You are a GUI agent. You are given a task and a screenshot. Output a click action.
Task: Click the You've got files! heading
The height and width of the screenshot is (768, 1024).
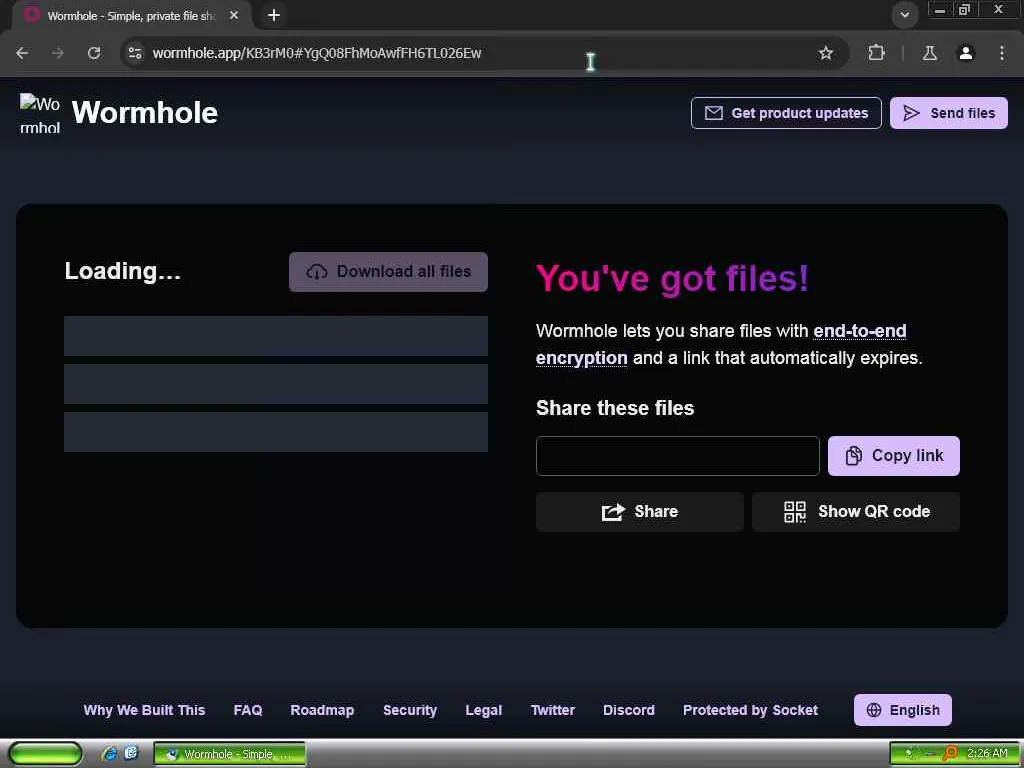(x=672, y=278)
